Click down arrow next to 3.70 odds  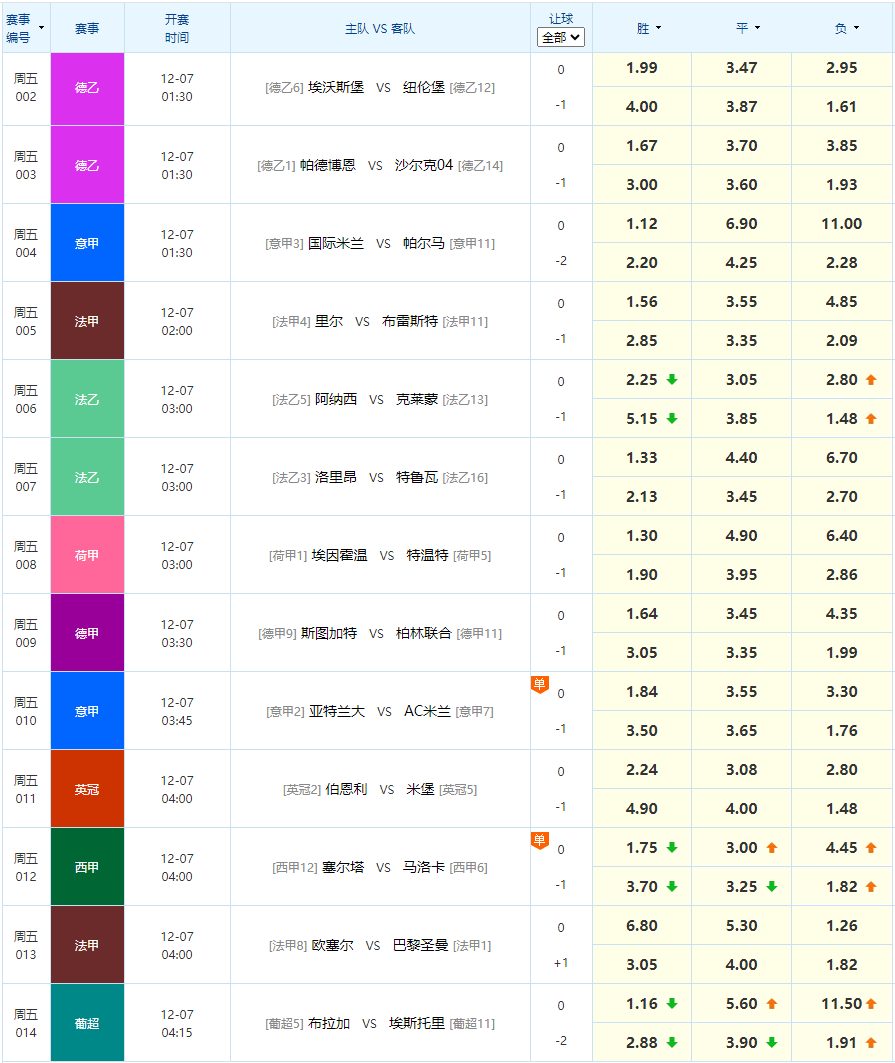(672, 886)
